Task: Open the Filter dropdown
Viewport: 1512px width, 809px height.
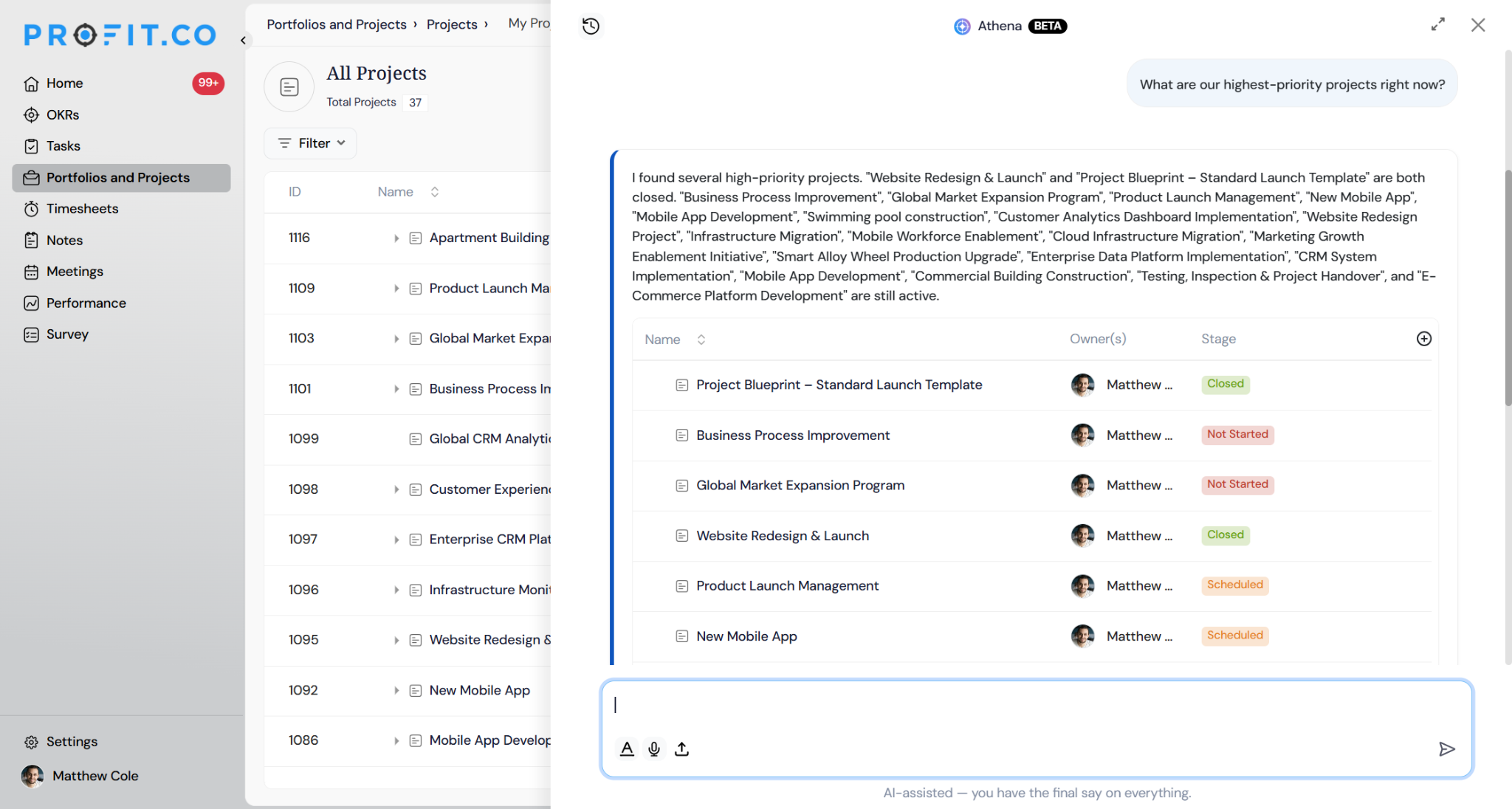Action: (x=310, y=143)
